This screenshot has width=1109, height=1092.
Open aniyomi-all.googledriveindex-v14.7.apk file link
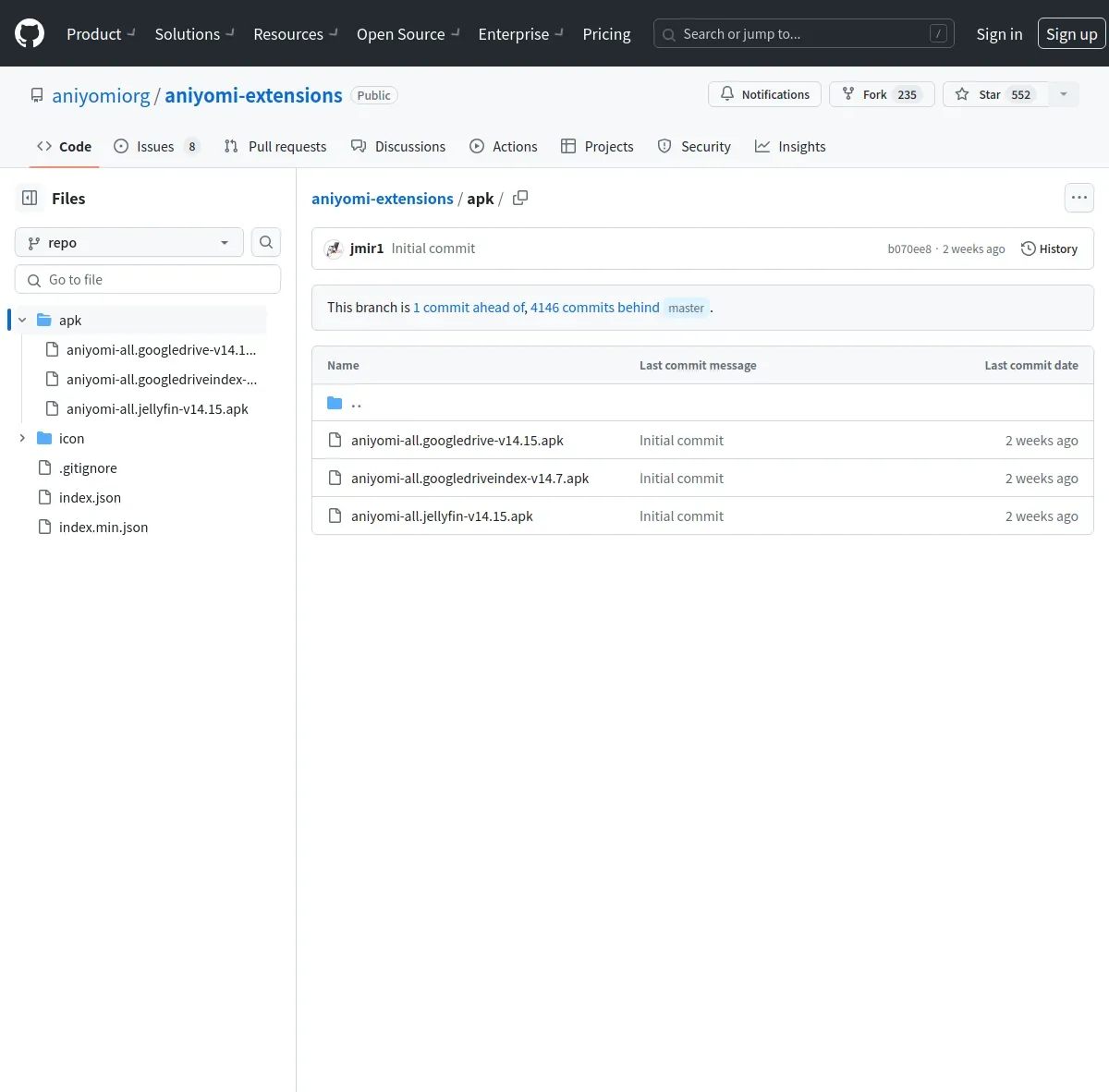point(469,479)
